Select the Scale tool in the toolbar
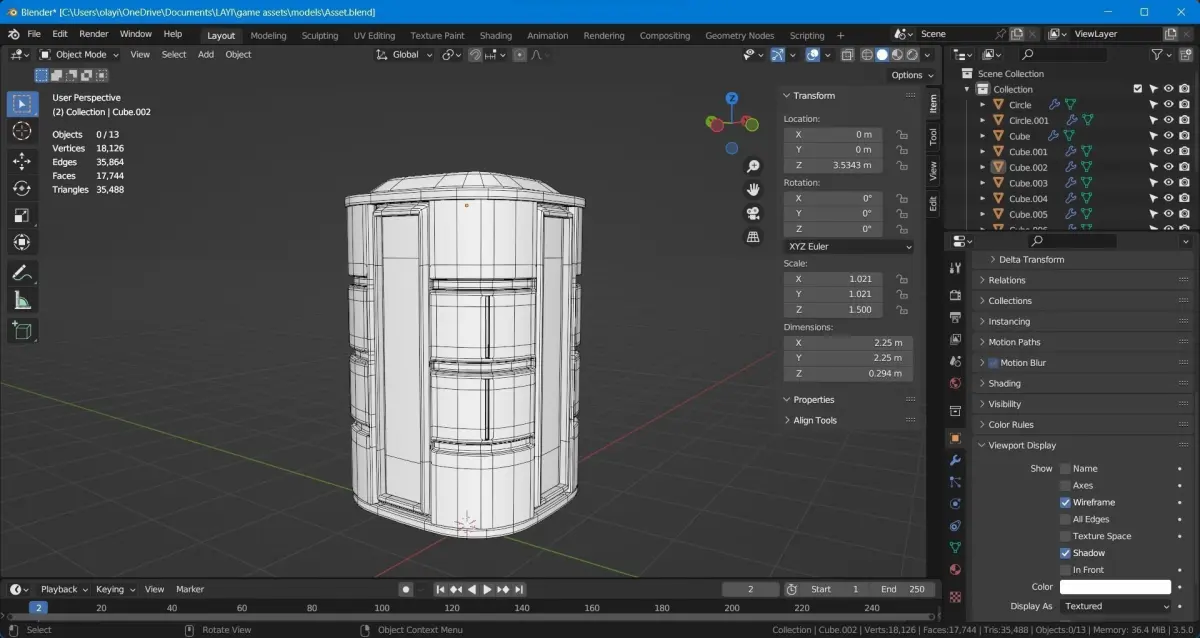This screenshot has height=638, width=1200. (22, 215)
